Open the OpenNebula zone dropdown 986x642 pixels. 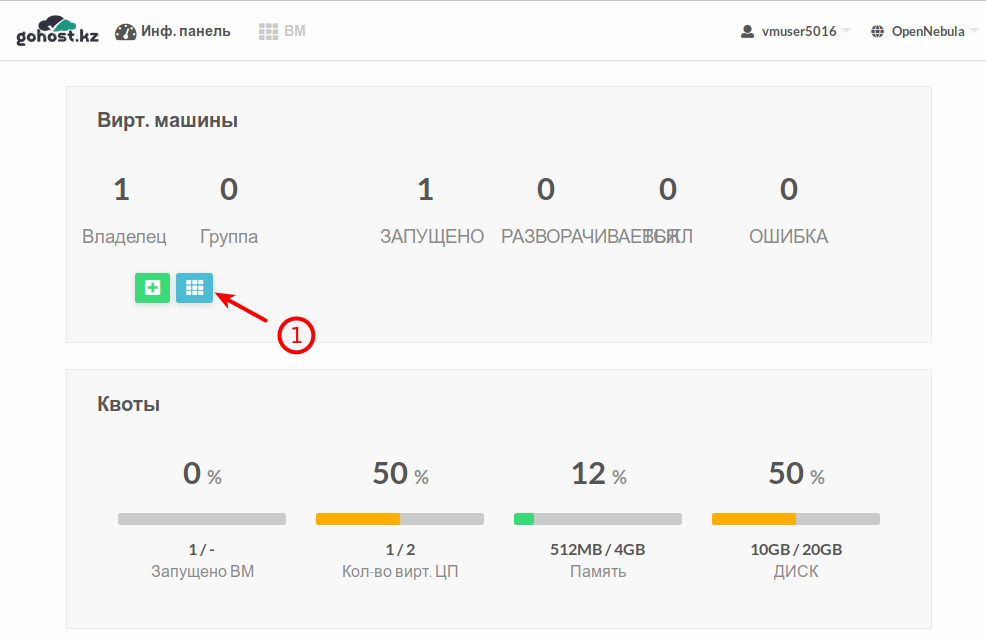point(924,31)
